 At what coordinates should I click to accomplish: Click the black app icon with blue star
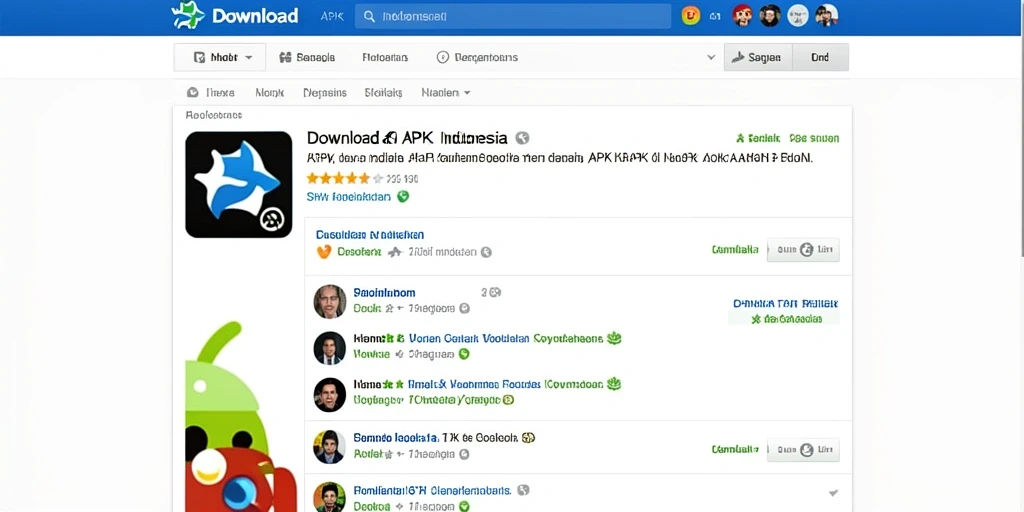[239, 185]
